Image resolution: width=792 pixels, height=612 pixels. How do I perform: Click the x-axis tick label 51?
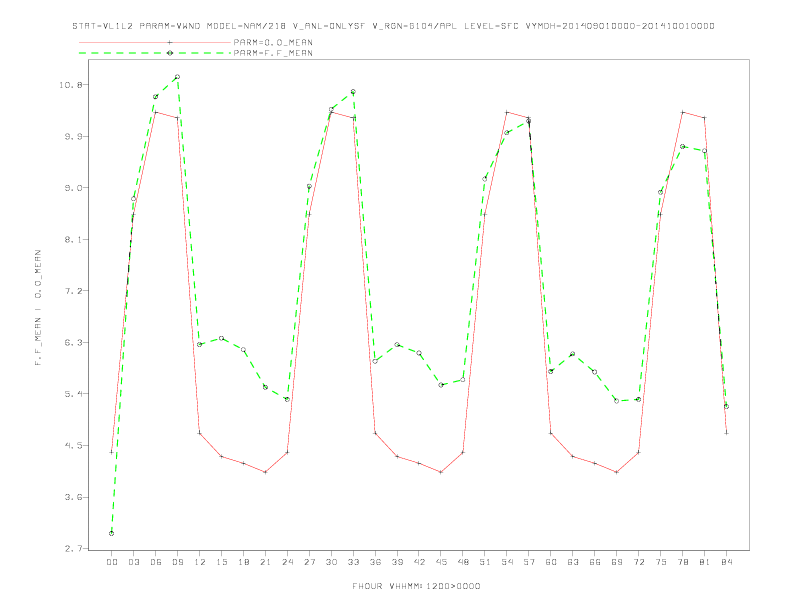pyautogui.click(x=485, y=562)
